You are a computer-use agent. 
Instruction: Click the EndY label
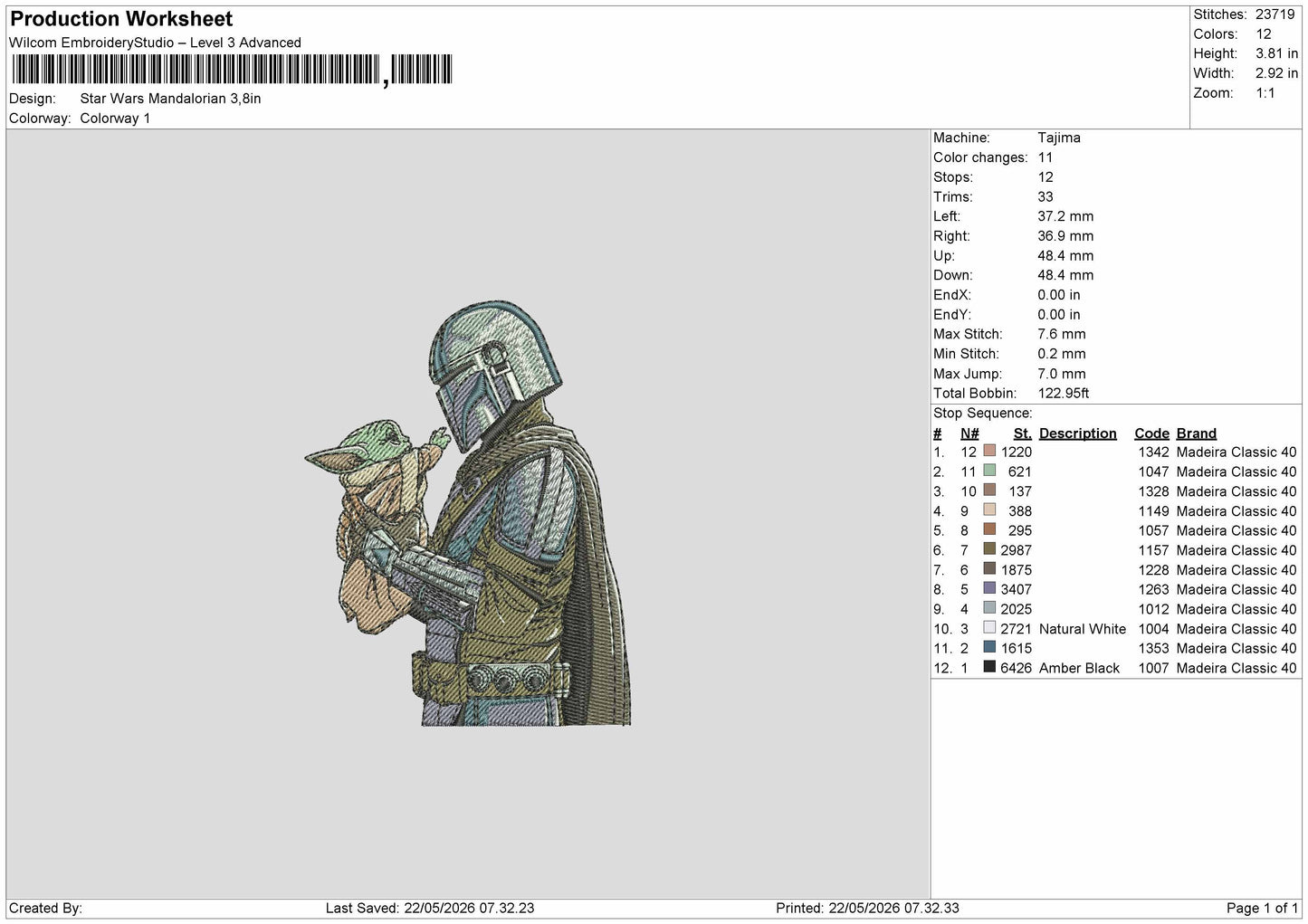952,315
